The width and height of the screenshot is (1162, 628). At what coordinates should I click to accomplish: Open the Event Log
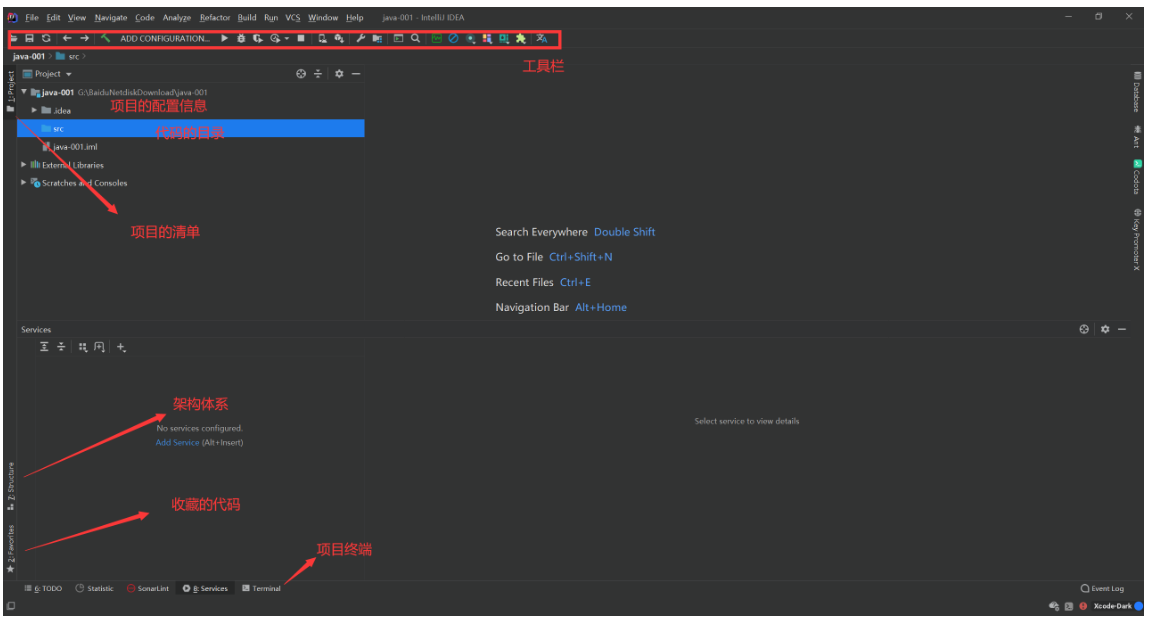pyautogui.click(x=1103, y=588)
